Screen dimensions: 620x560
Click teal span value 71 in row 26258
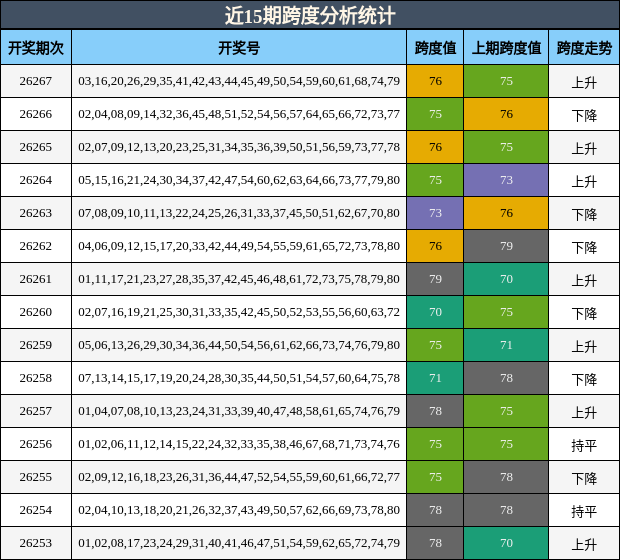tap(435, 378)
